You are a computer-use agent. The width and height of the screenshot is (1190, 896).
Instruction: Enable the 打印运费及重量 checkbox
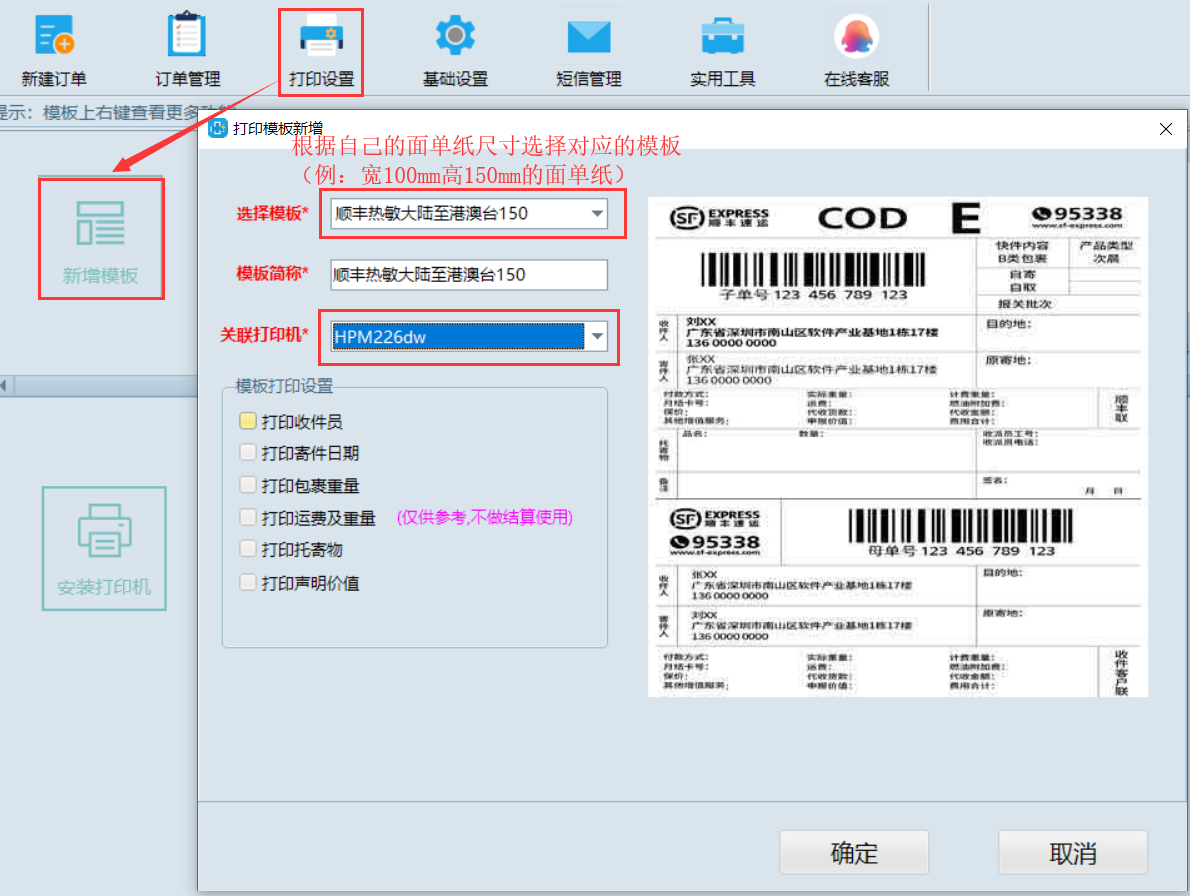click(247, 517)
